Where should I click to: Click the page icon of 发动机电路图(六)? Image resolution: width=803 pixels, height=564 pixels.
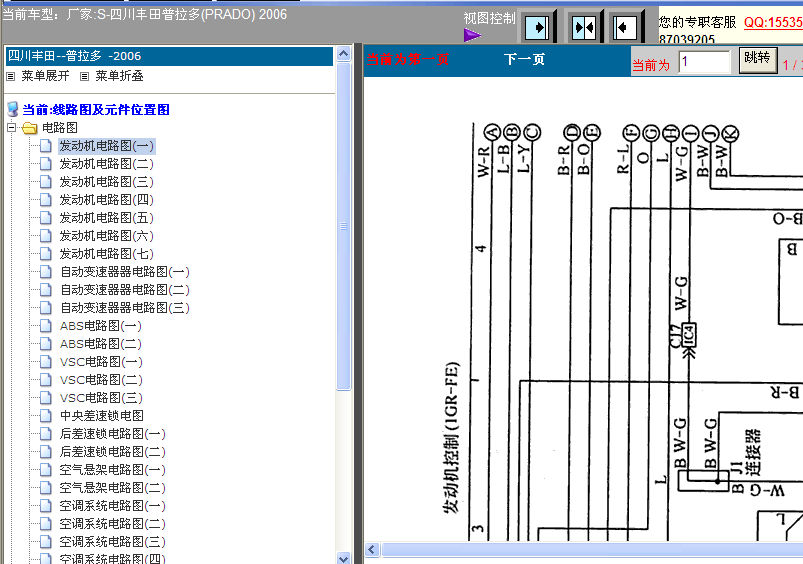[x=46, y=236]
